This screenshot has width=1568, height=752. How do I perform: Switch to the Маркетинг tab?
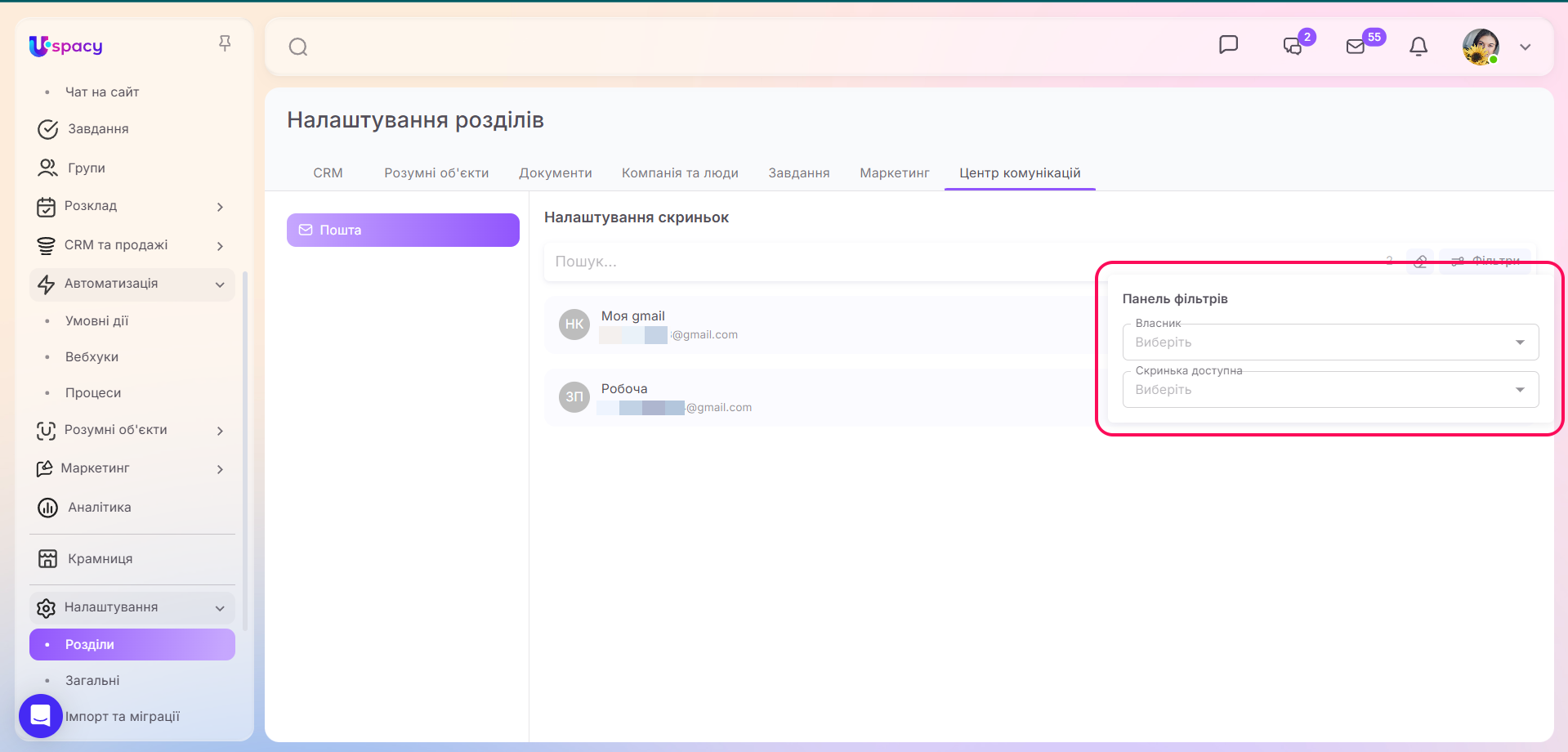(x=895, y=173)
